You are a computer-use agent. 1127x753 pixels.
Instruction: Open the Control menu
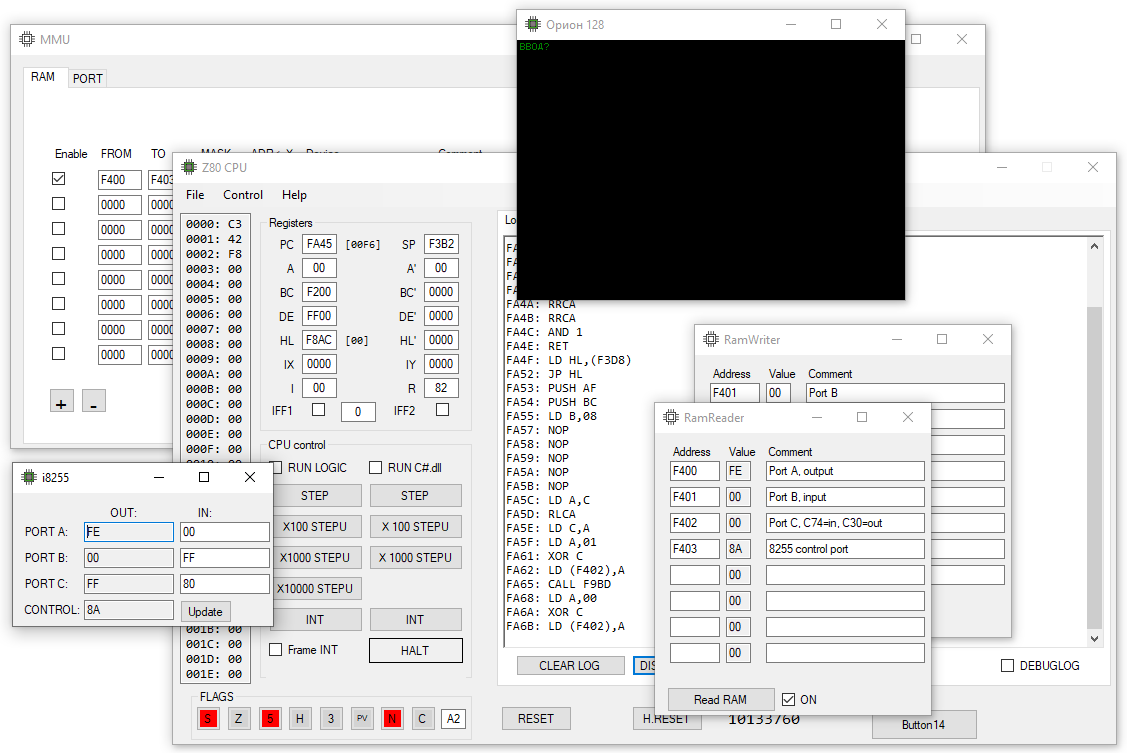coord(243,195)
